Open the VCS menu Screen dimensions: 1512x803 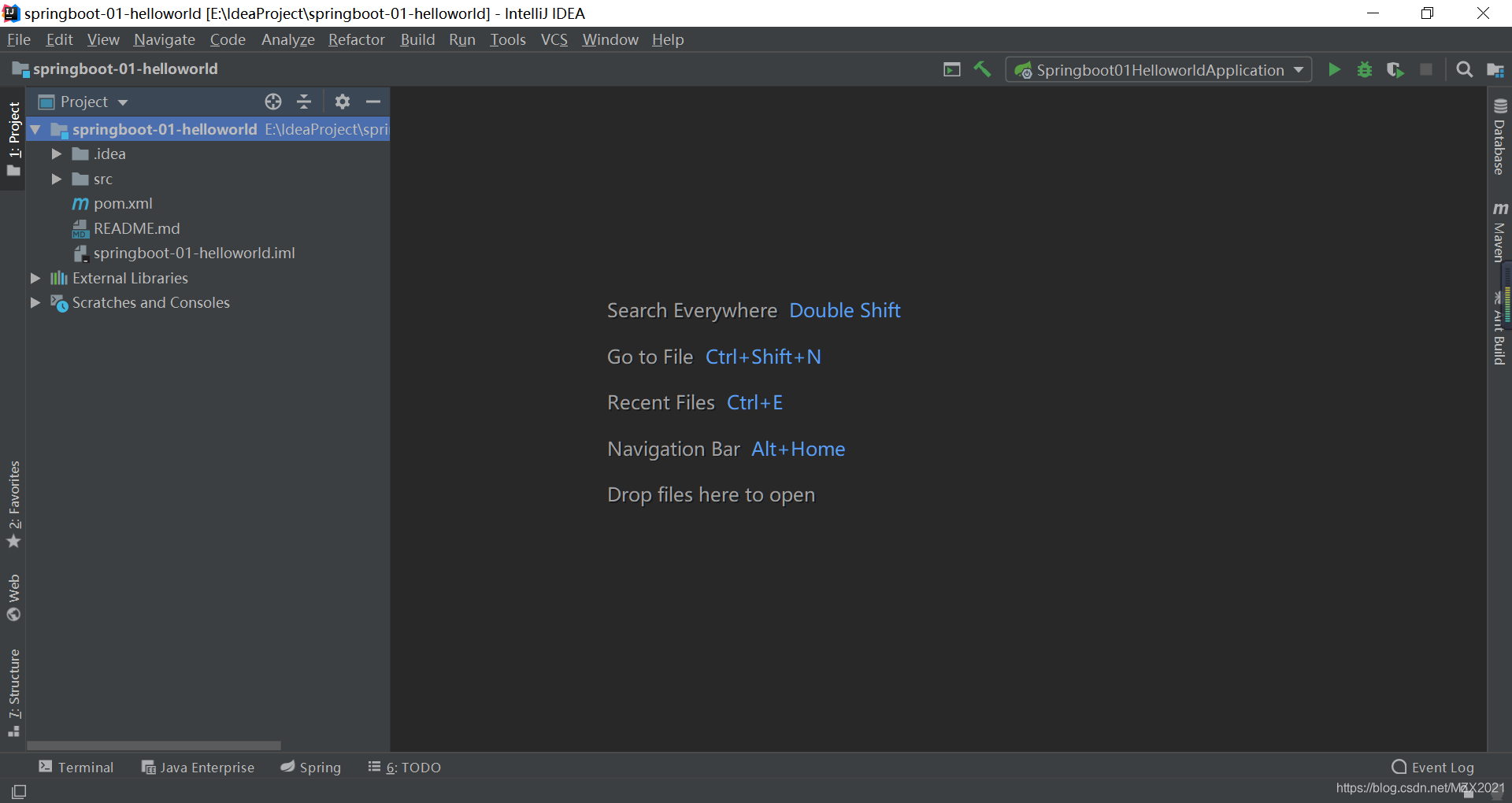click(x=554, y=39)
